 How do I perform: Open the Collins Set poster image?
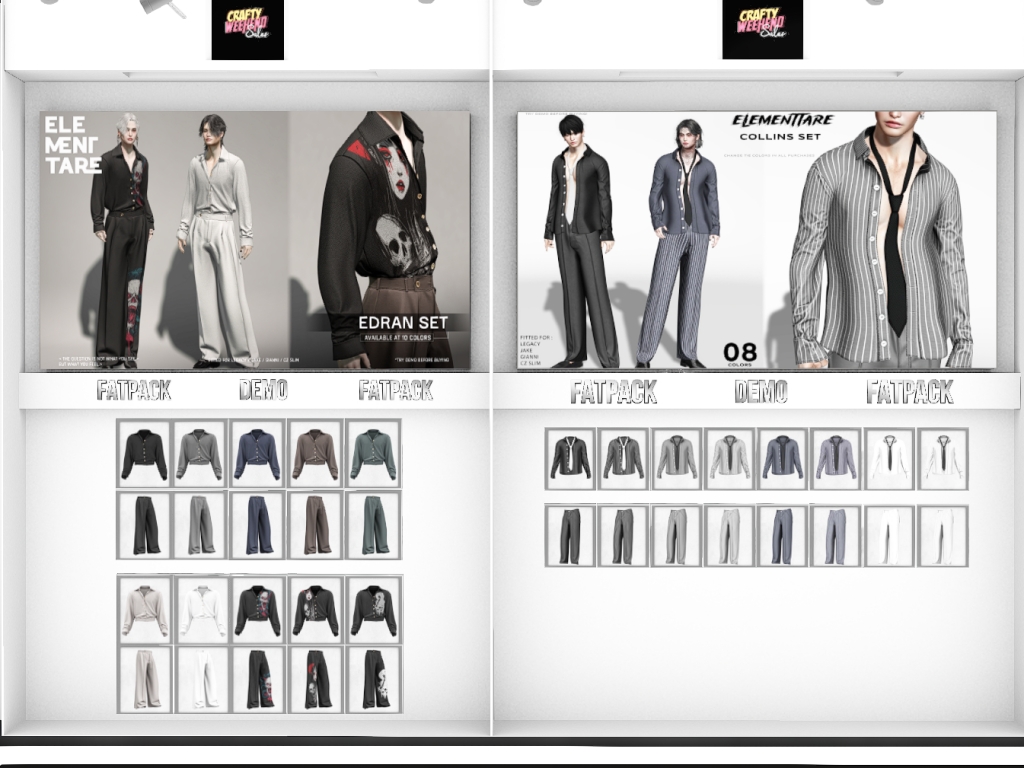757,240
